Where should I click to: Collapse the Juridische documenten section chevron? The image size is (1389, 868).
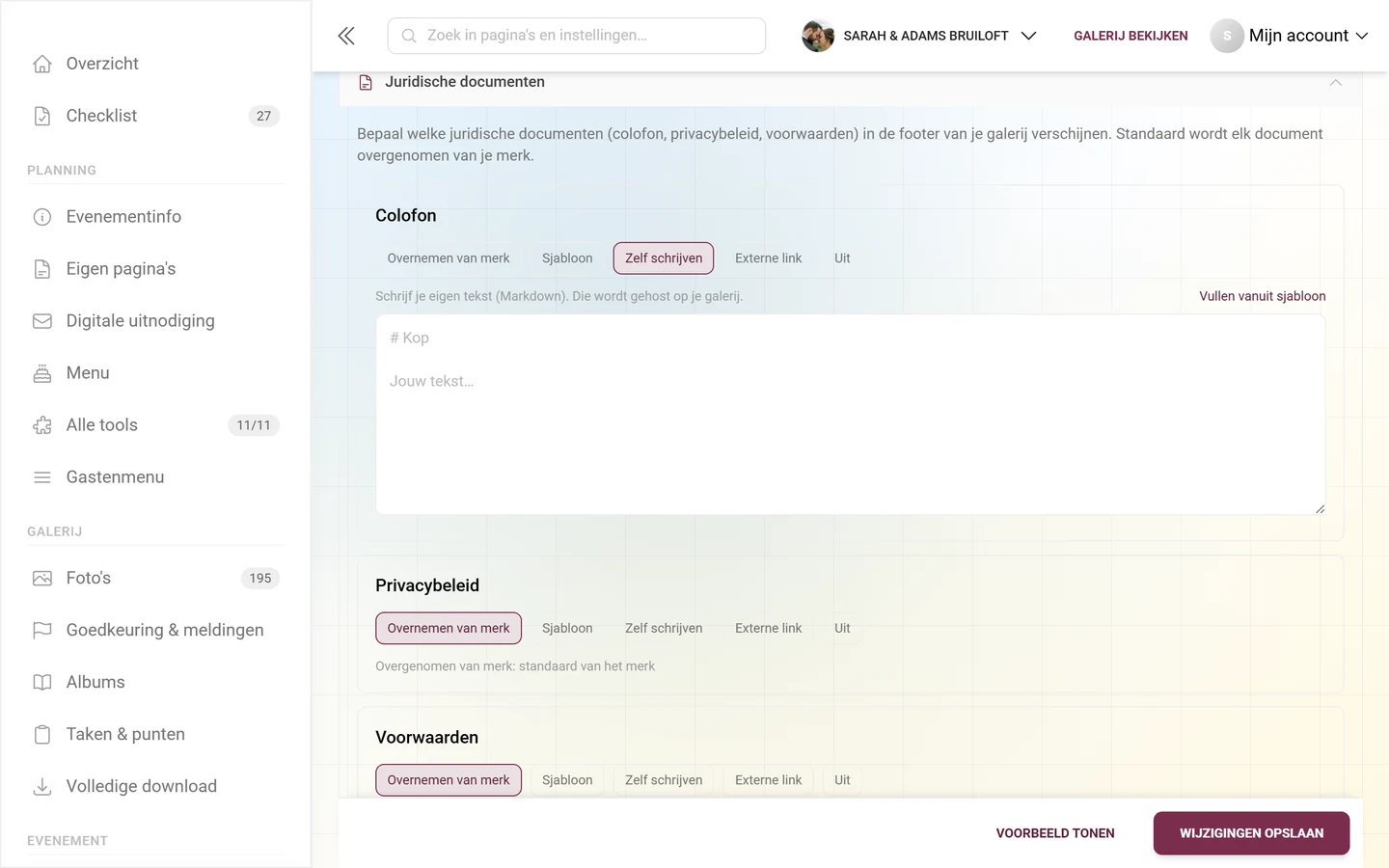coord(1336,83)
